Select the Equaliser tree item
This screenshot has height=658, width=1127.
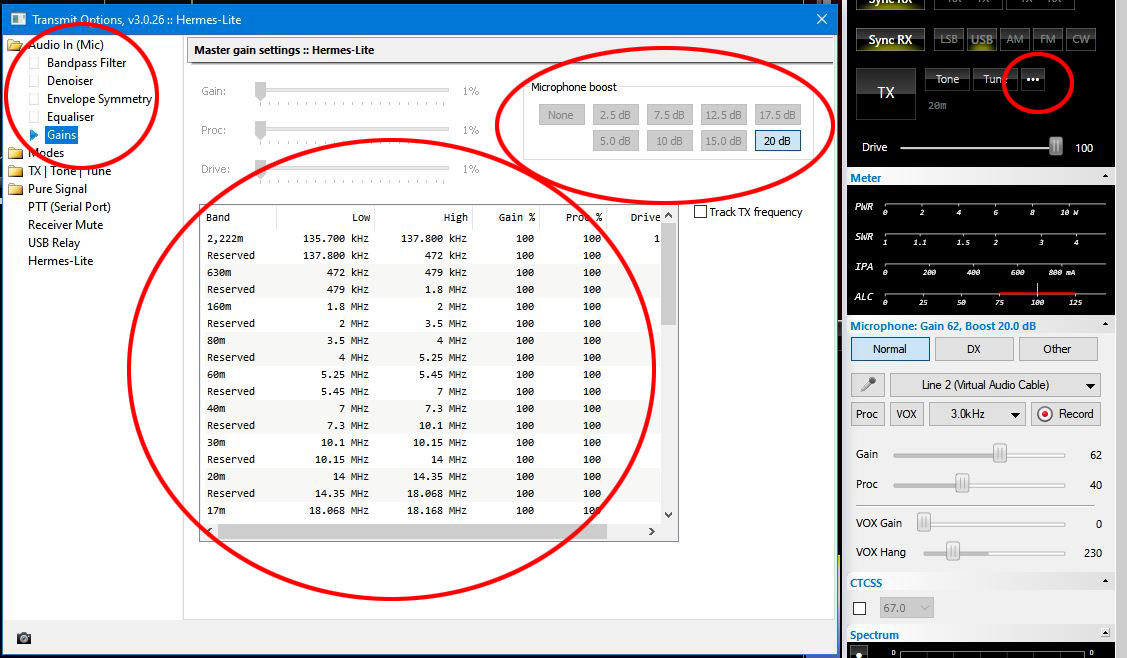[70, 117]
